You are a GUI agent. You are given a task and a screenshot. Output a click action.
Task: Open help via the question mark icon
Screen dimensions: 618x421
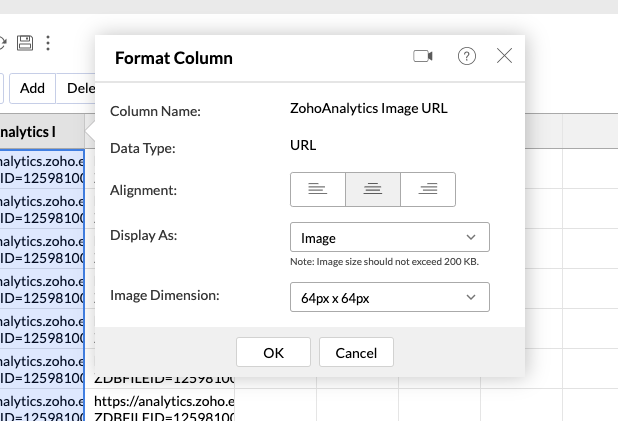coord(467,56)
